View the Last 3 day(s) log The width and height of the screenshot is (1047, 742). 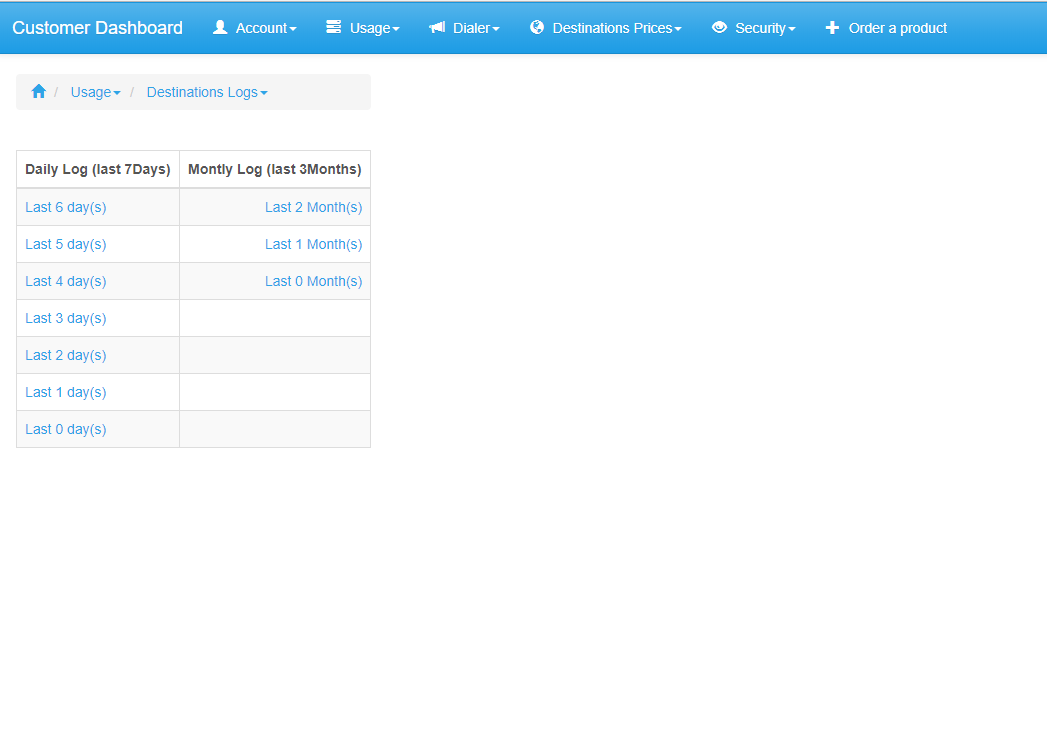[65, 319]
